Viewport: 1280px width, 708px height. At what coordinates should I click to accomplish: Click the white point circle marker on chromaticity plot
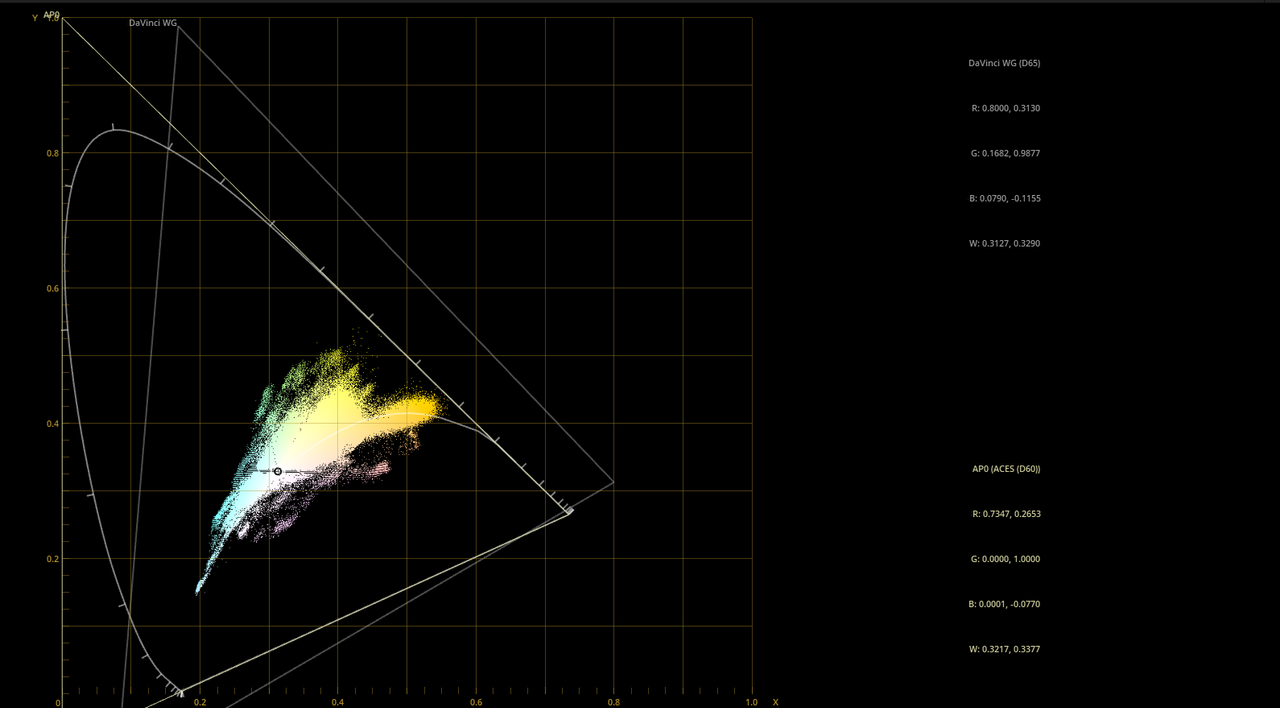[x=278, y=471]
